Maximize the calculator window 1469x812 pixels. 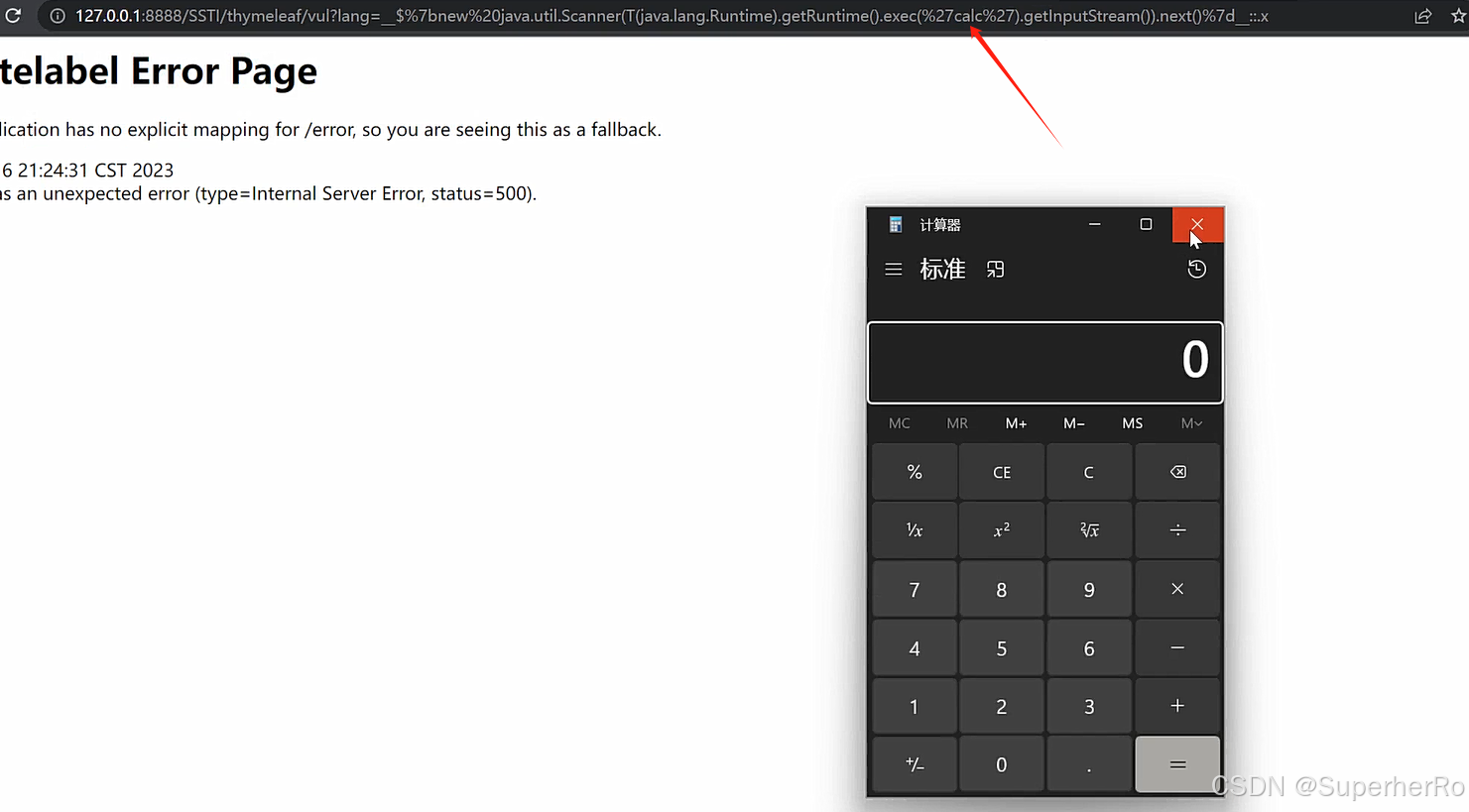pos(1146,224)
